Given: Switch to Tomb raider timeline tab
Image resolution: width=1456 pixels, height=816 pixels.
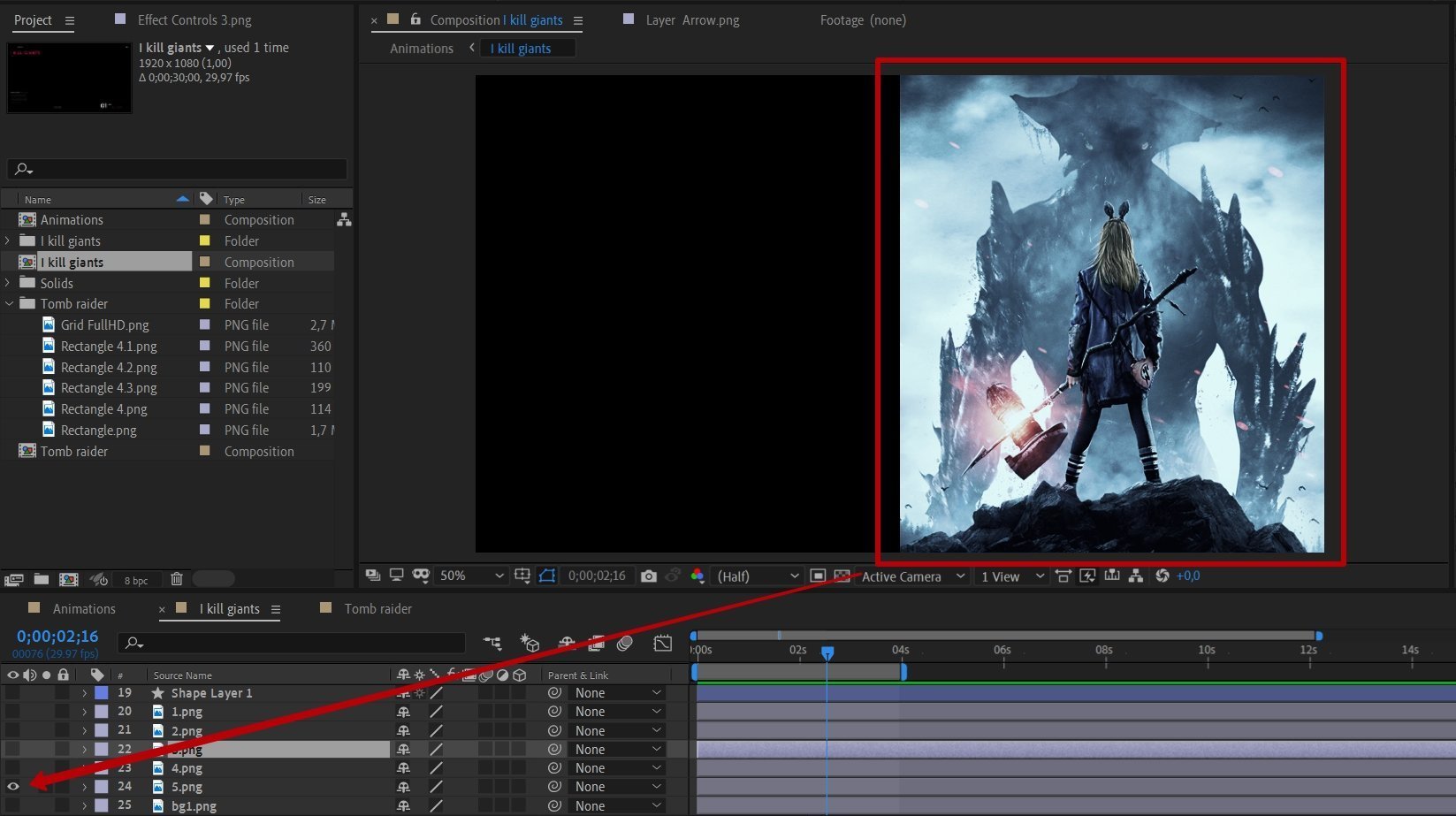Looking at the screenshot, I should pyautogui.click(x=377, y=608).
